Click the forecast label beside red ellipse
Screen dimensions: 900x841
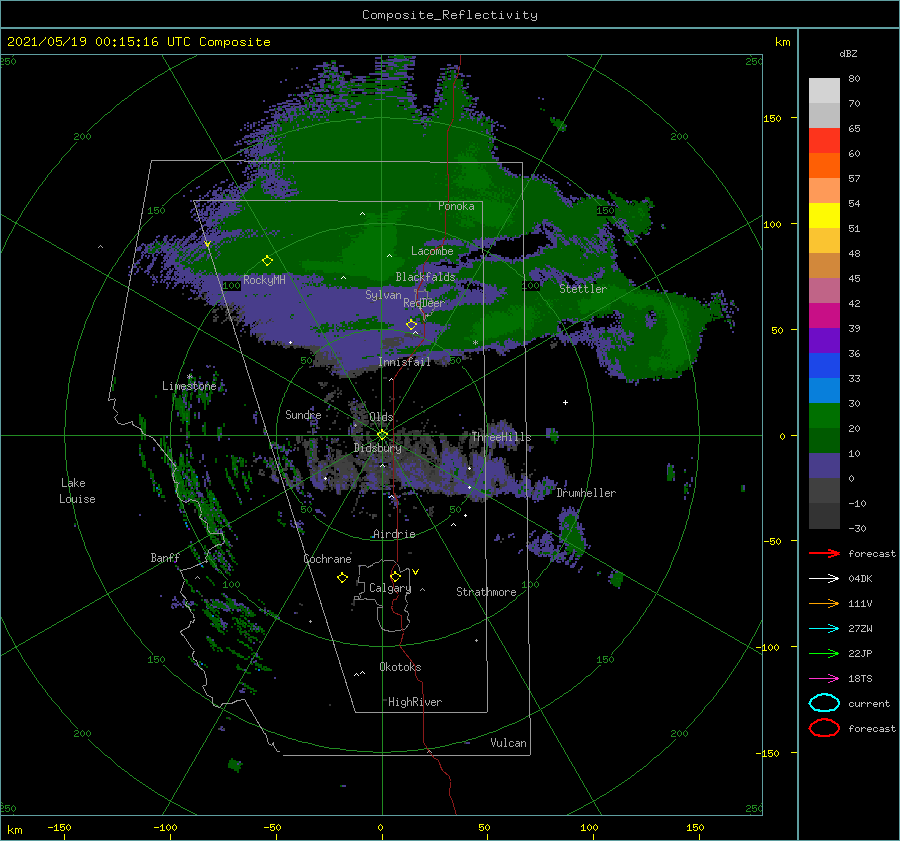[872, 728]
